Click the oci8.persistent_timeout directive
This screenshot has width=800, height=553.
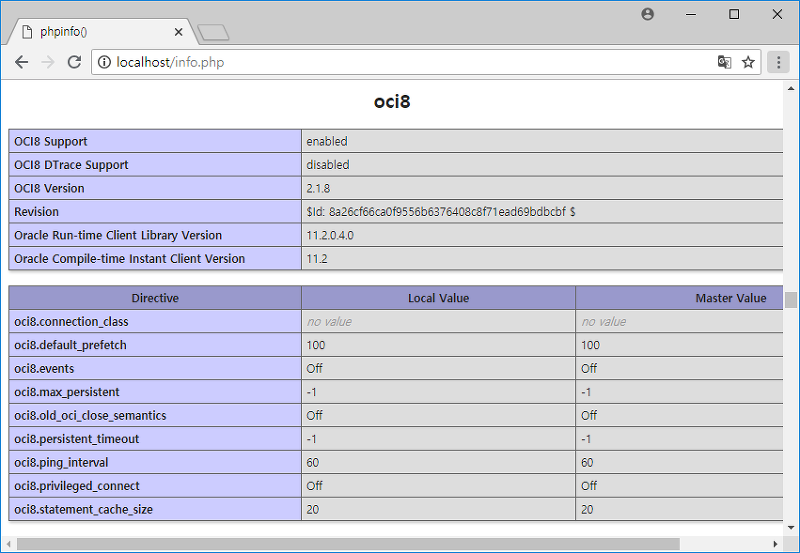(77, 439)
